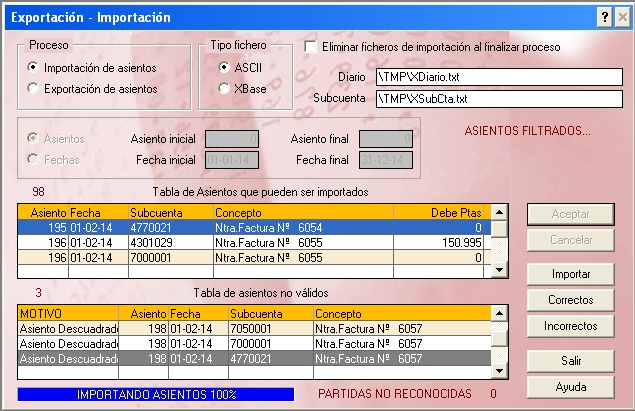The width and height of the screenshot is (635, 411).
Task: Click the Importar button
Action: pos(571,274)
